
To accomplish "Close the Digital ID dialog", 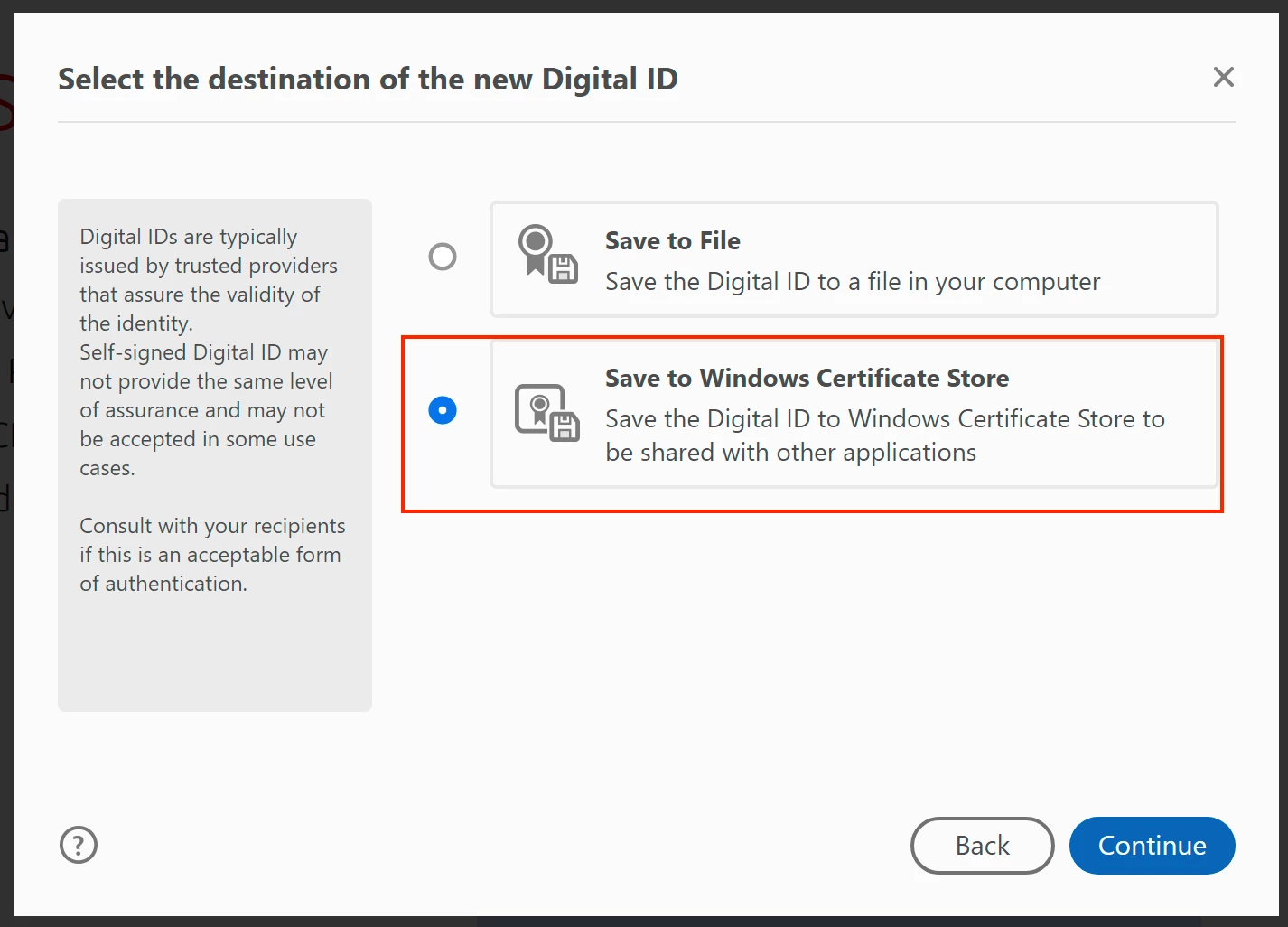I will coord(1224,77).
